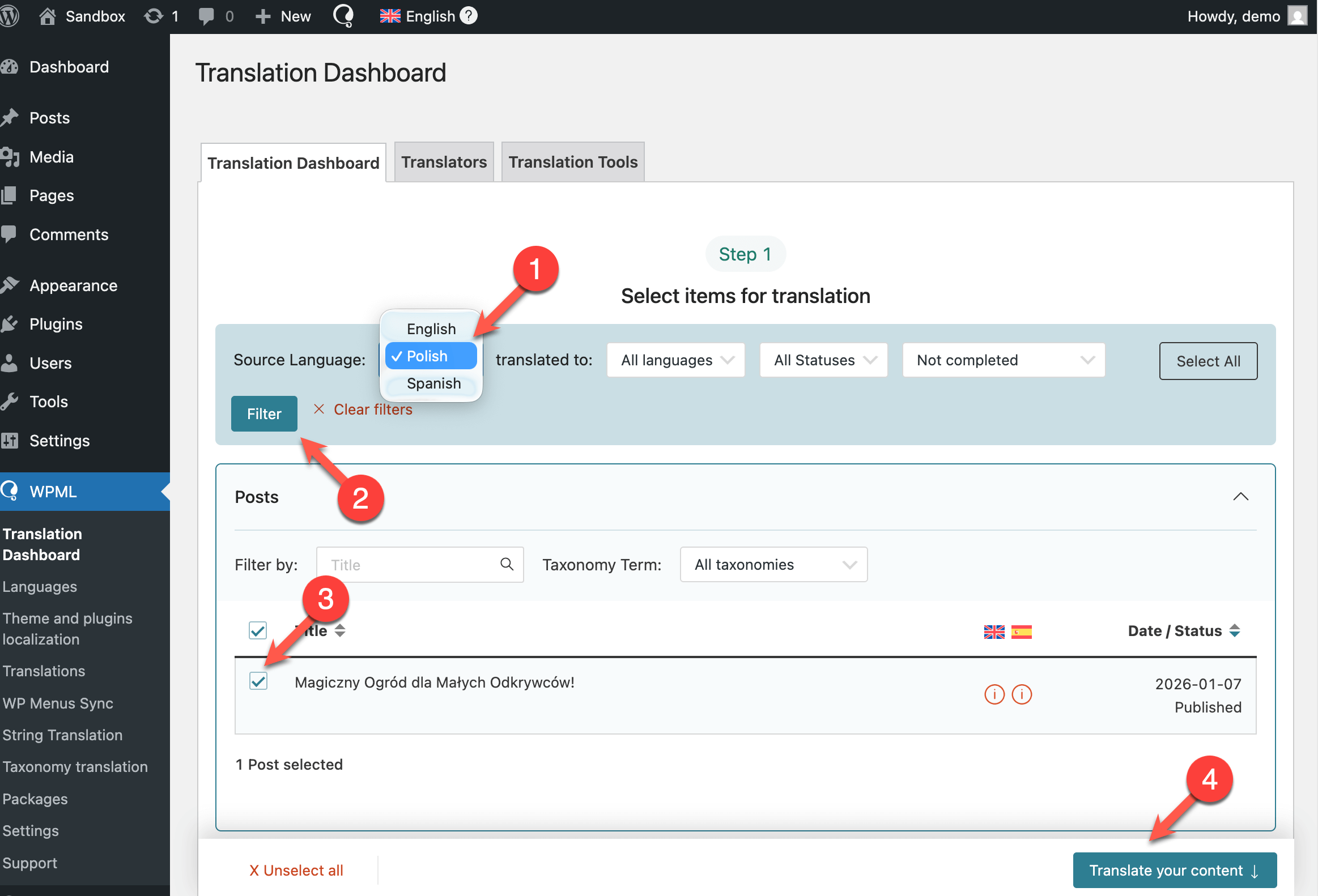This screenshot has width=1318, height=896.
Task: Sort by Date / Status arrows
Action: [1234, 630]
